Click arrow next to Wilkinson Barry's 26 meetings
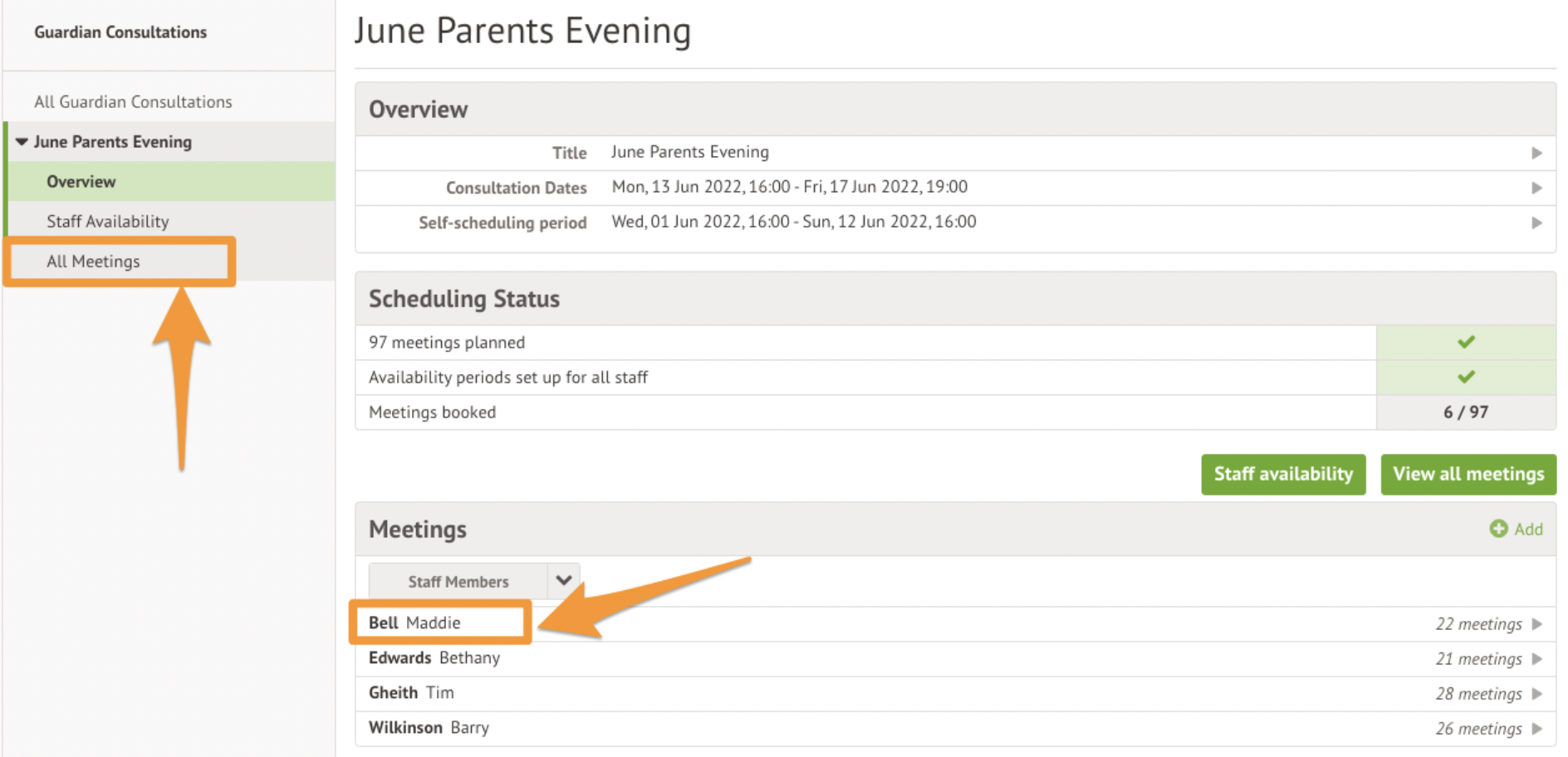Viewport: 1568px width, 757px height. (x=1536, y=729)
